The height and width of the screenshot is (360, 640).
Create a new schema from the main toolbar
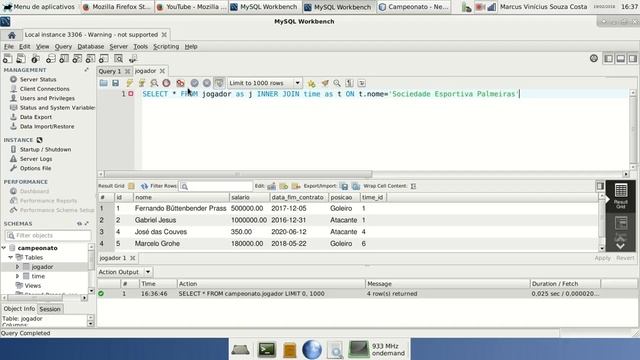pyautogui.click(x=51, y=59)
